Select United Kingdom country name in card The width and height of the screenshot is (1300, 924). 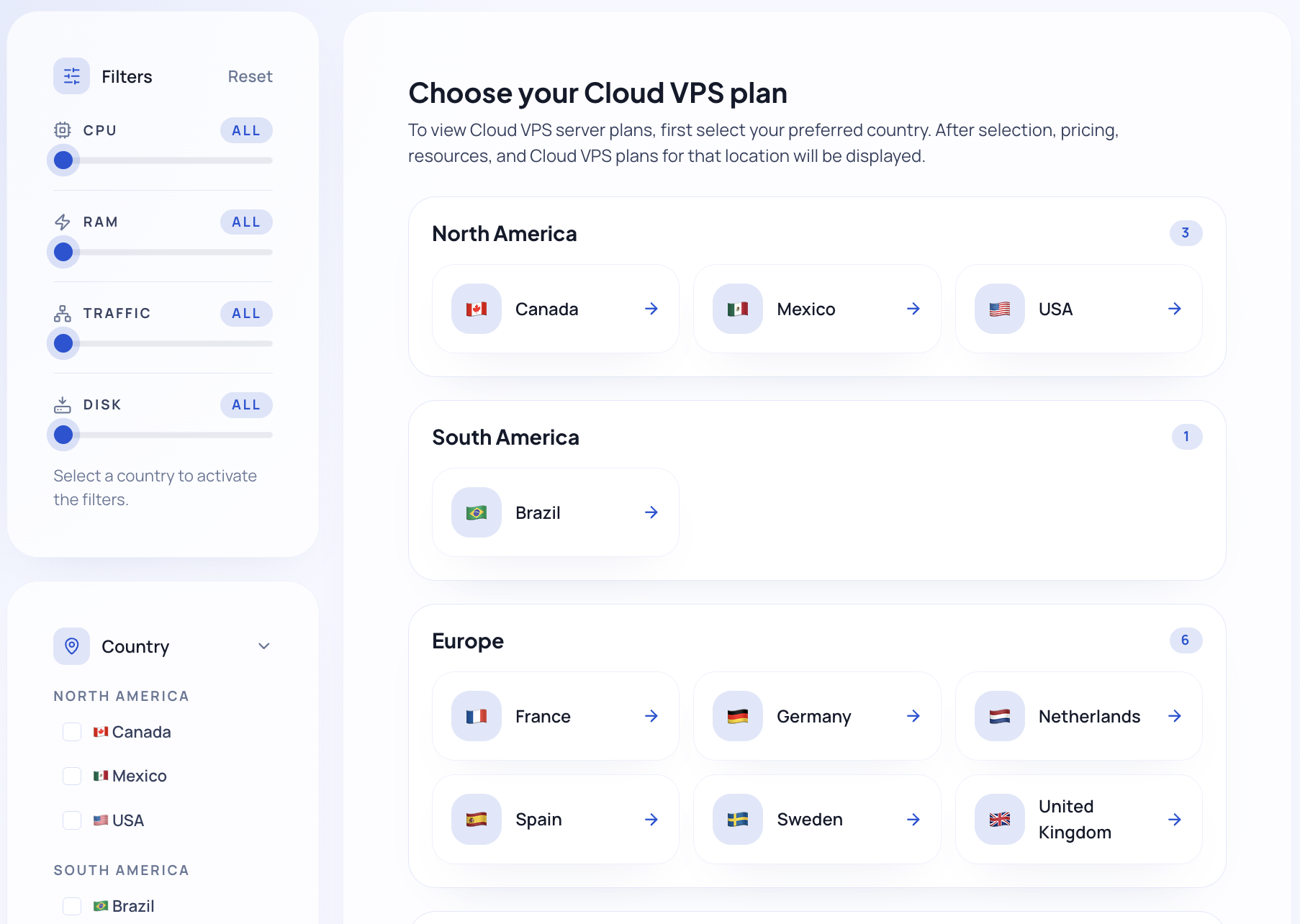(1075, 820)
